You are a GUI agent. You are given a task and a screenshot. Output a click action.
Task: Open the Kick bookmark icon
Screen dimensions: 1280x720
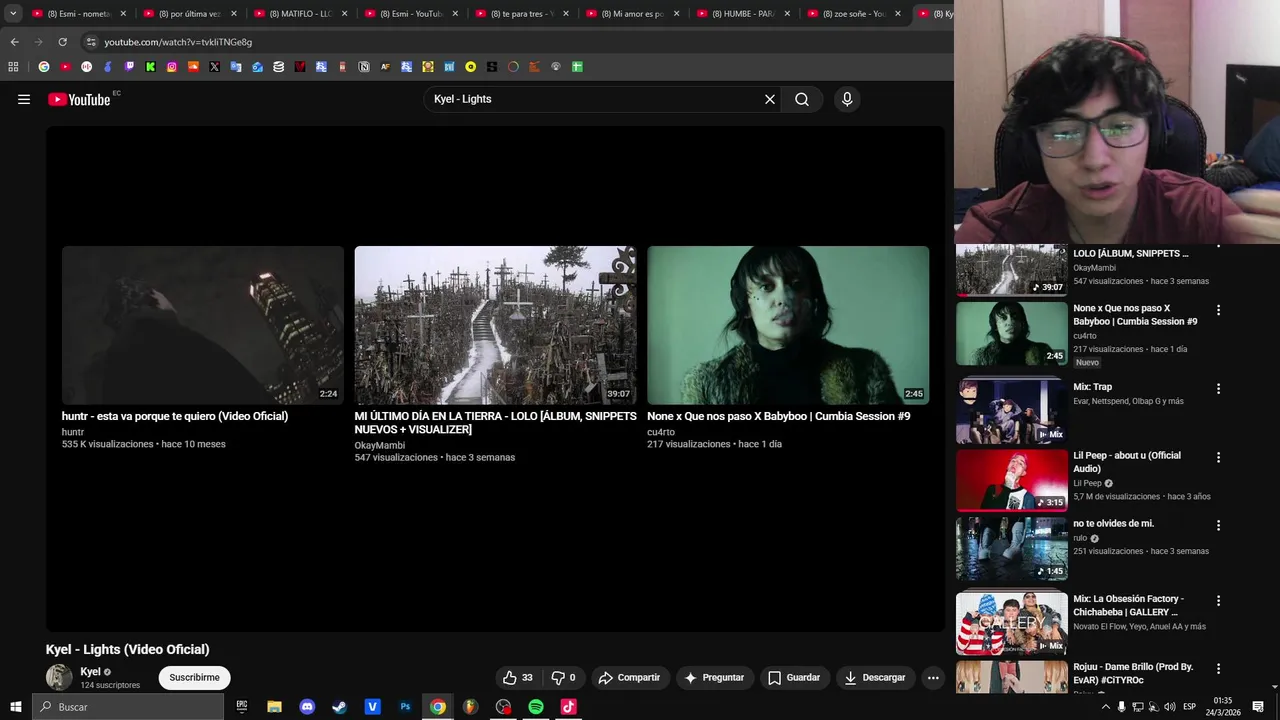(x=150, y=67)
